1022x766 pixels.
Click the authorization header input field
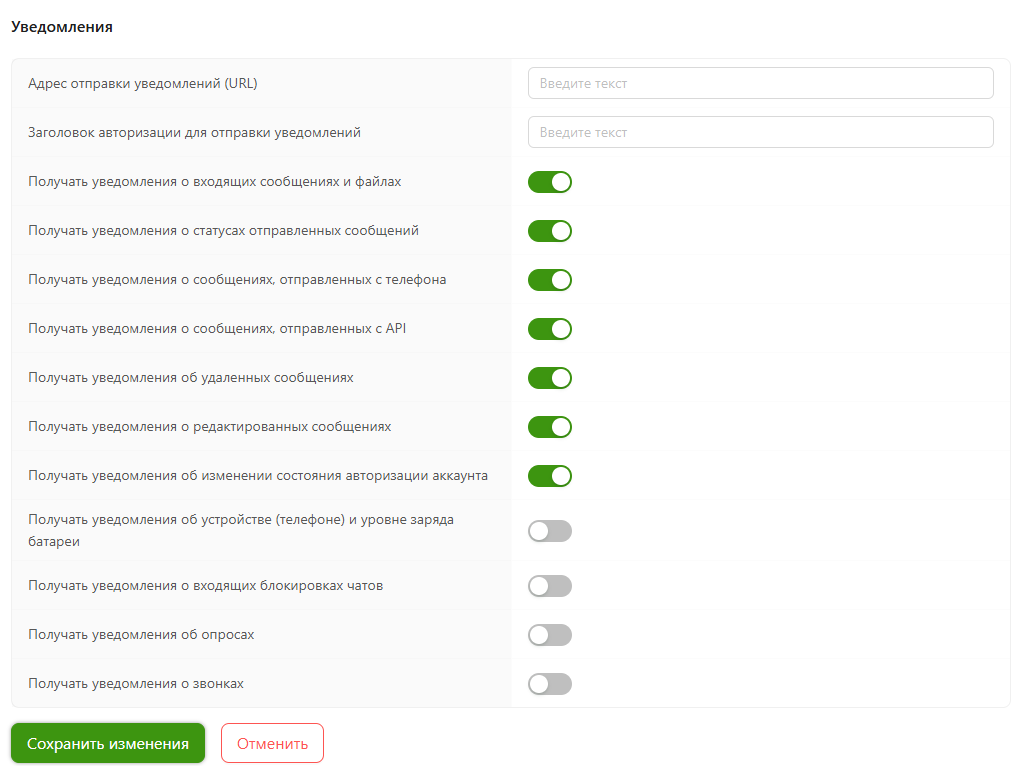[760, 132]
